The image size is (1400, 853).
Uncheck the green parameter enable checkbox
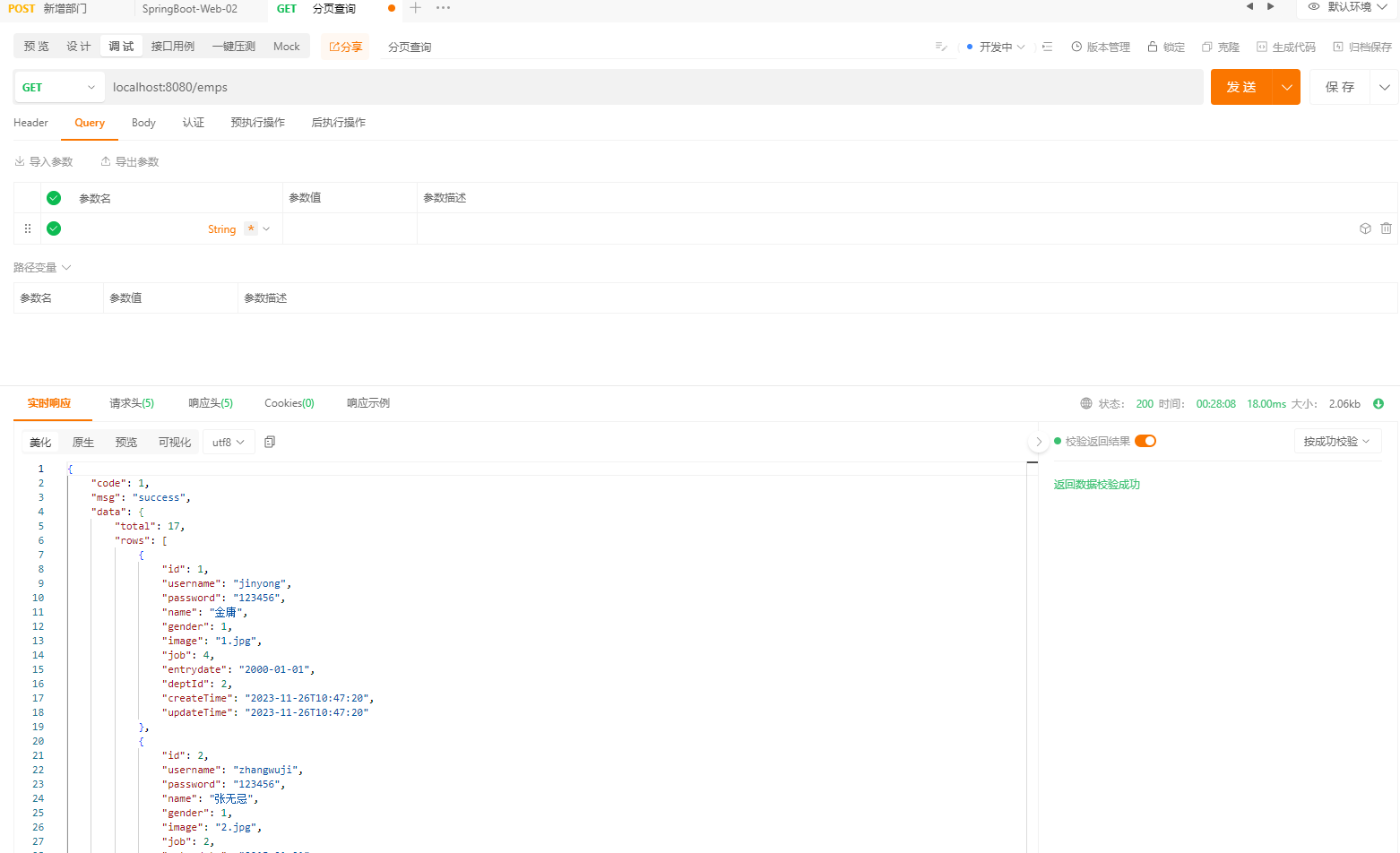pos(54,228)
